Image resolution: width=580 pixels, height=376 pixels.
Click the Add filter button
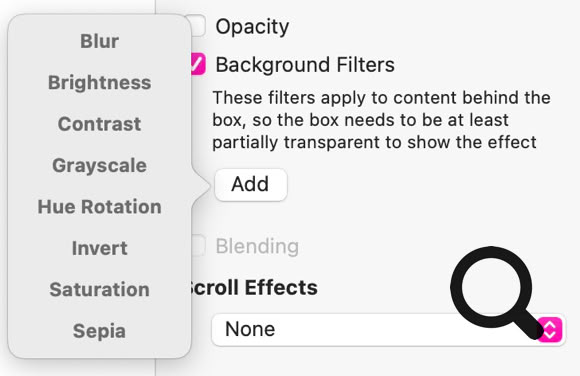pos(251,185)
